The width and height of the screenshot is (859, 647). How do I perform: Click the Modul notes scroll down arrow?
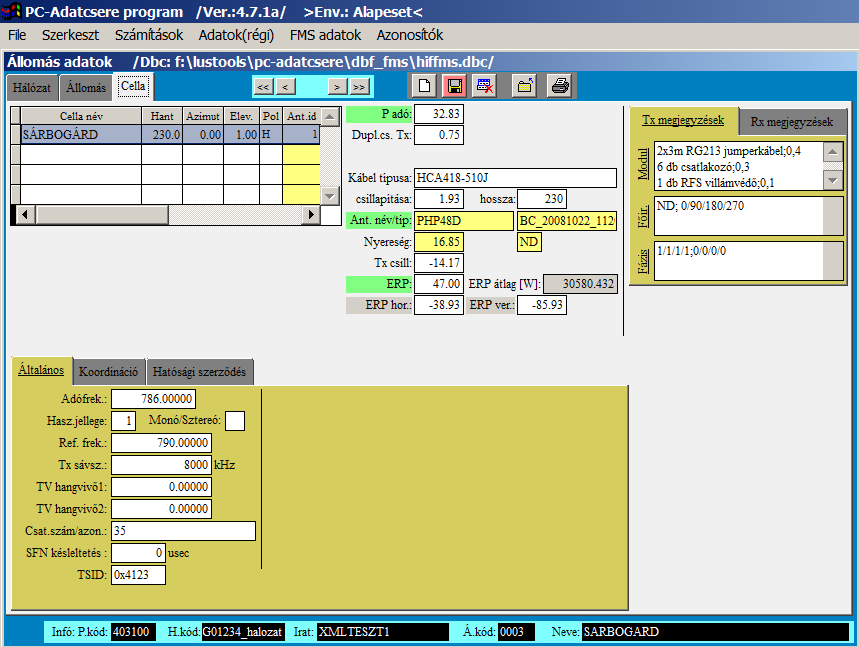[833, 180]
